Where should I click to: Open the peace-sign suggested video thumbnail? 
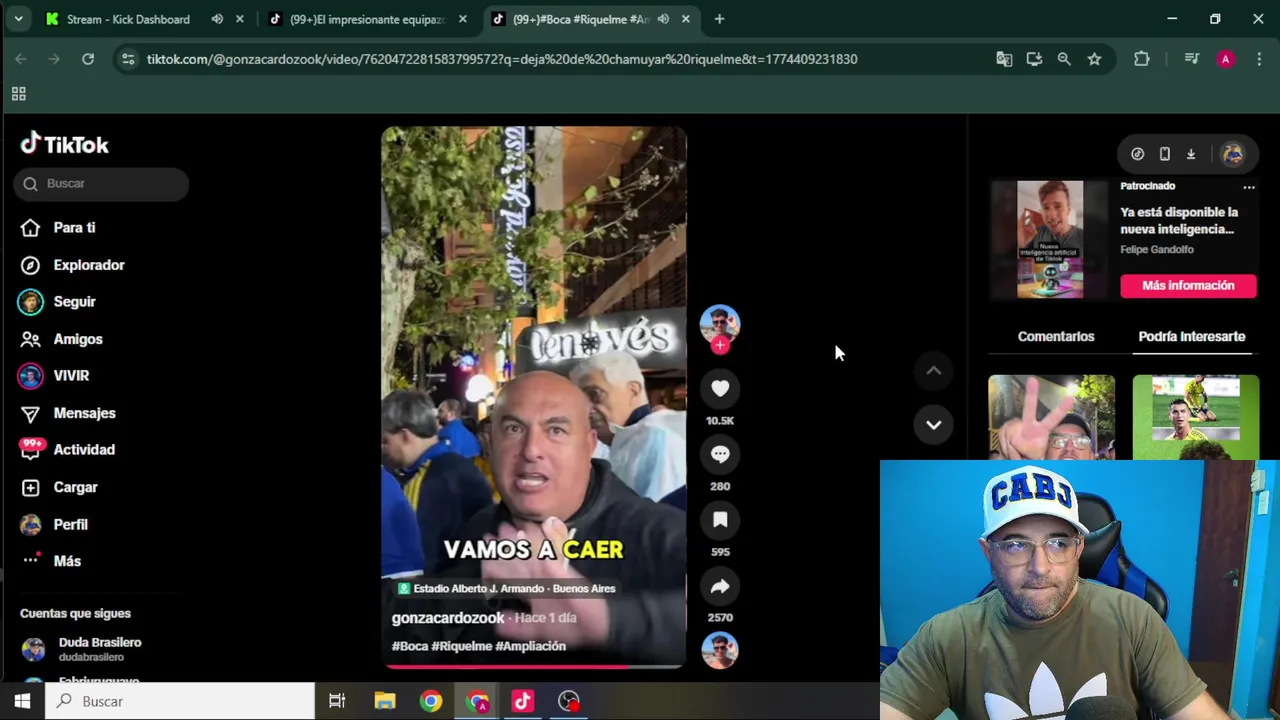[1051, 417]
